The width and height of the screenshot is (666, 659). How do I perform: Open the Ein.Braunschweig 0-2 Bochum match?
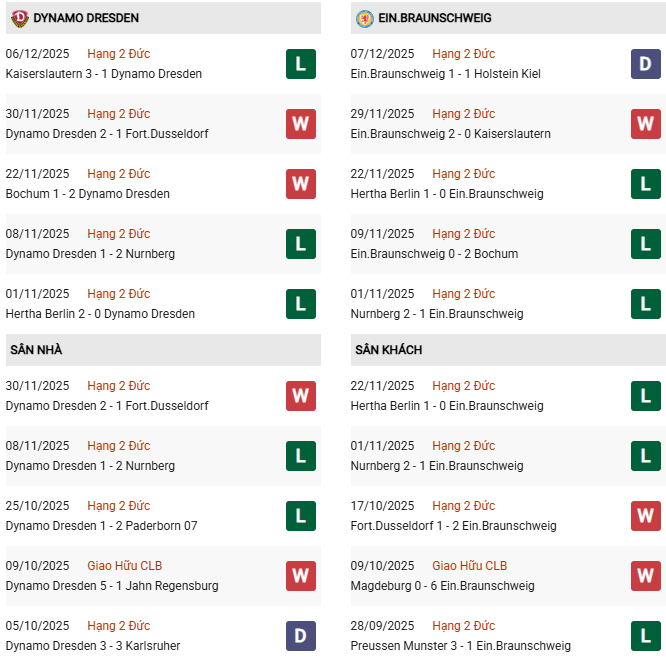tap(434, 254)
